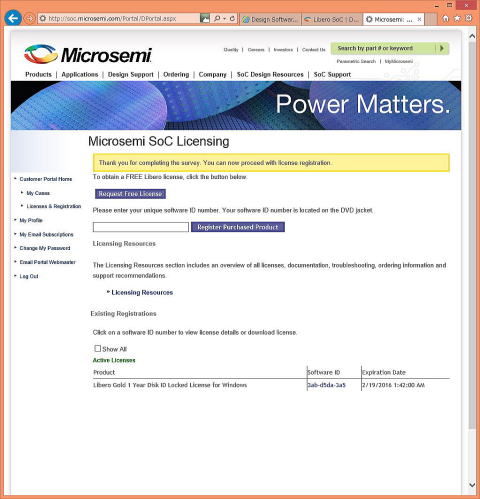Click the compatibility view icon in address bar
The height and width of the screenshot is (499, 480).
pos(205,18)
